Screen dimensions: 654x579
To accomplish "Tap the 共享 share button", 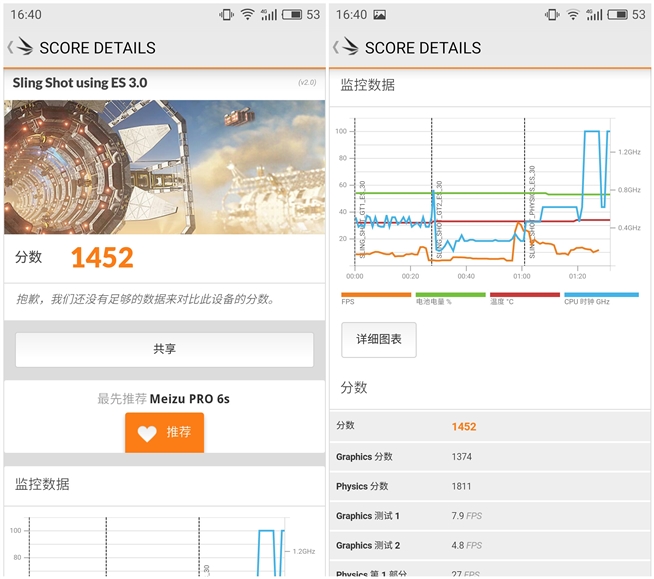I will point(164,350).
